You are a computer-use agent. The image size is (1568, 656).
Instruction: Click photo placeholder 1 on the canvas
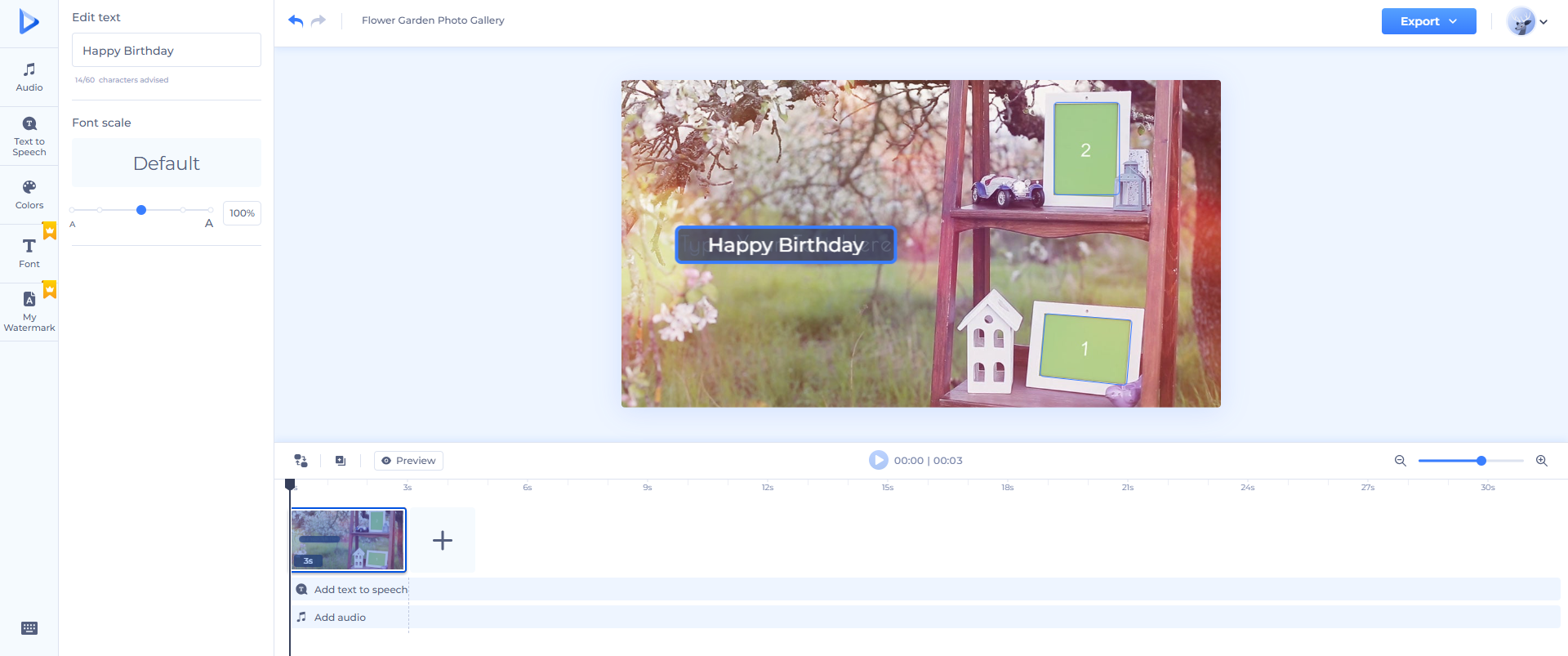coord(1085,349)
